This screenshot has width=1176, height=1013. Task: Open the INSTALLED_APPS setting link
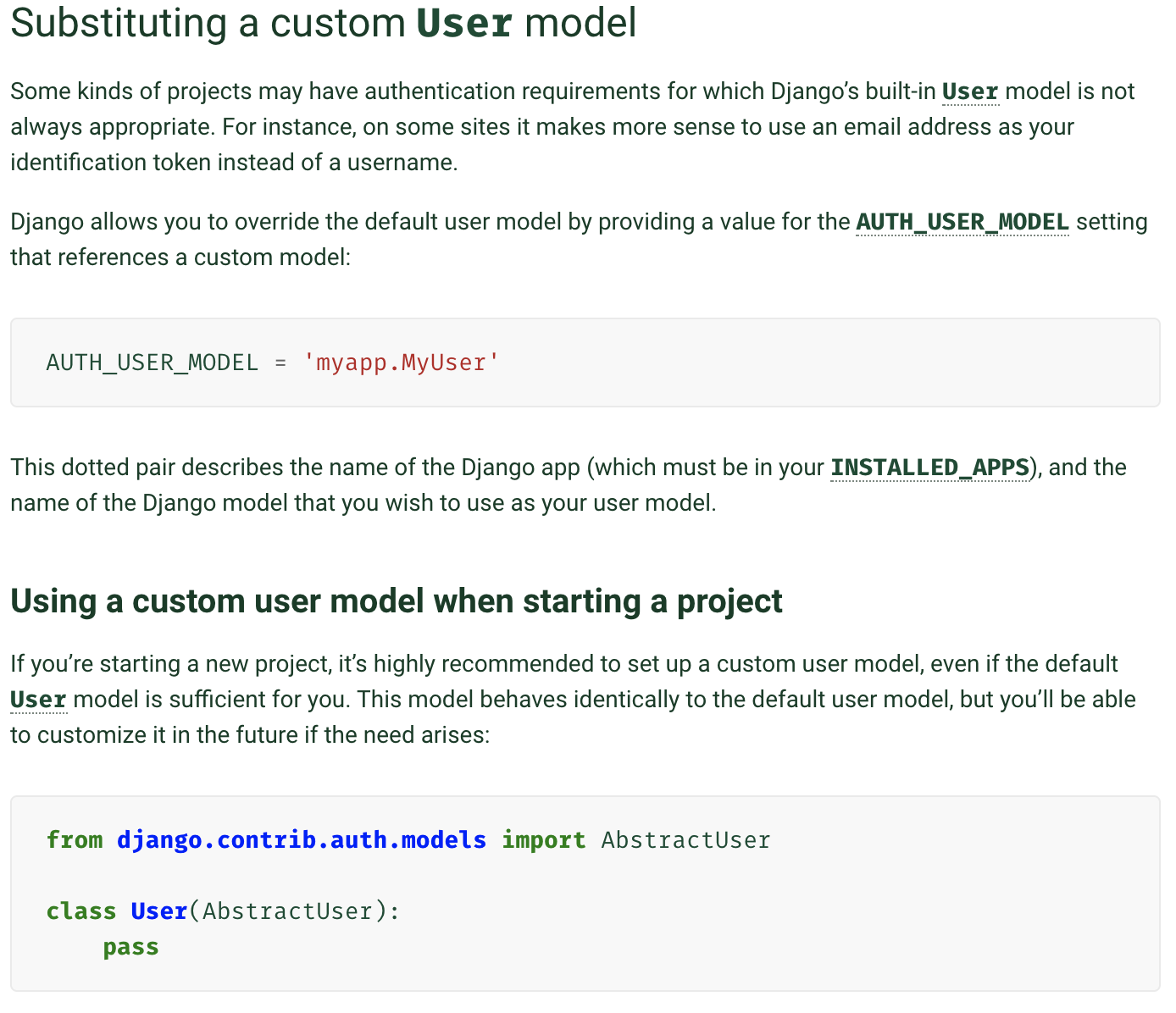(929, 468)
